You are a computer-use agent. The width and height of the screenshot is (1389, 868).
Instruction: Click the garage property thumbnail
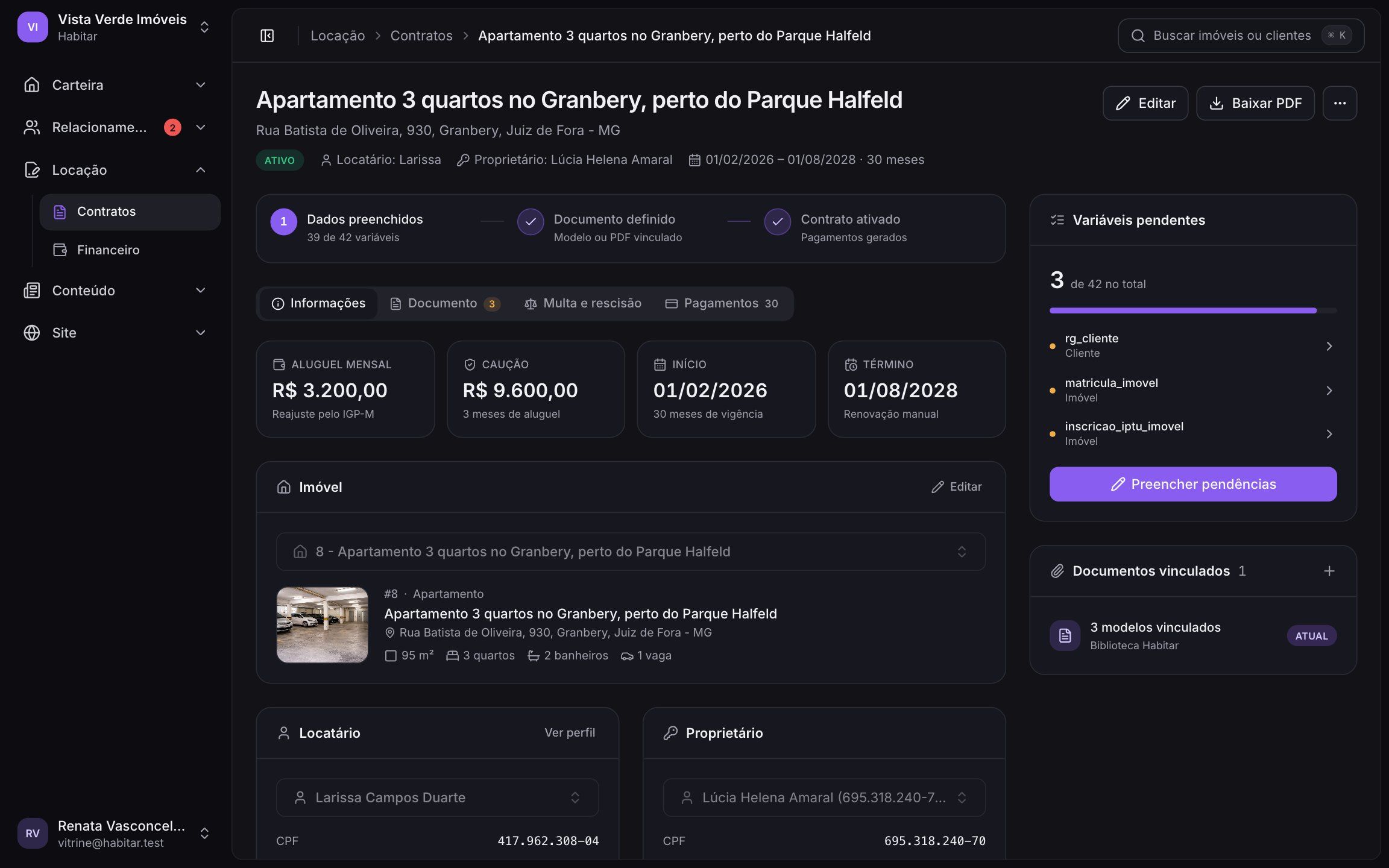(323, 625)
